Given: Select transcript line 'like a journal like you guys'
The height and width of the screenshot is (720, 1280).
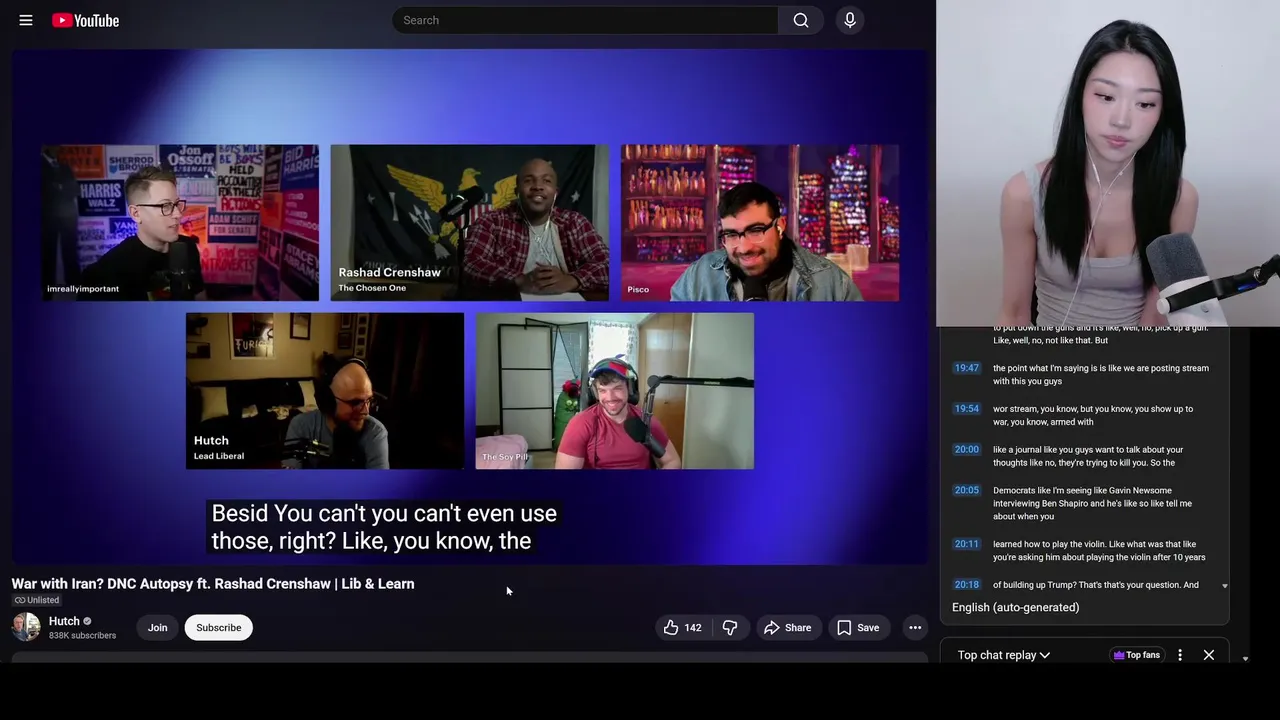Looking at the screenshot, I should [x=1088, y=456].
